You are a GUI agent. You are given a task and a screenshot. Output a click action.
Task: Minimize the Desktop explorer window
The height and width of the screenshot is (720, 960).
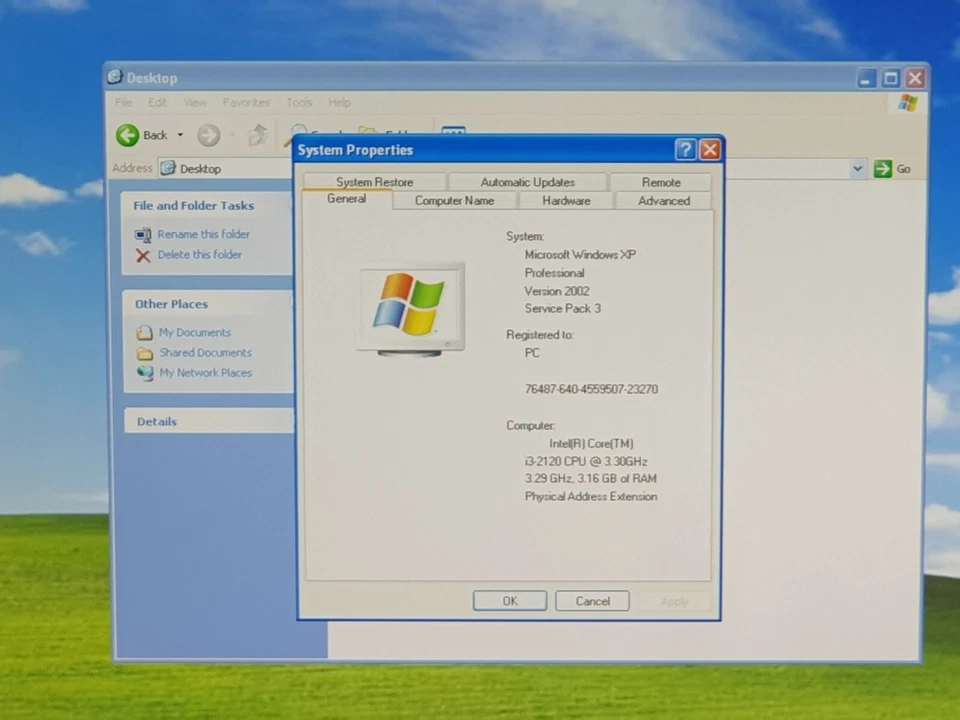(x=866, y=78)
